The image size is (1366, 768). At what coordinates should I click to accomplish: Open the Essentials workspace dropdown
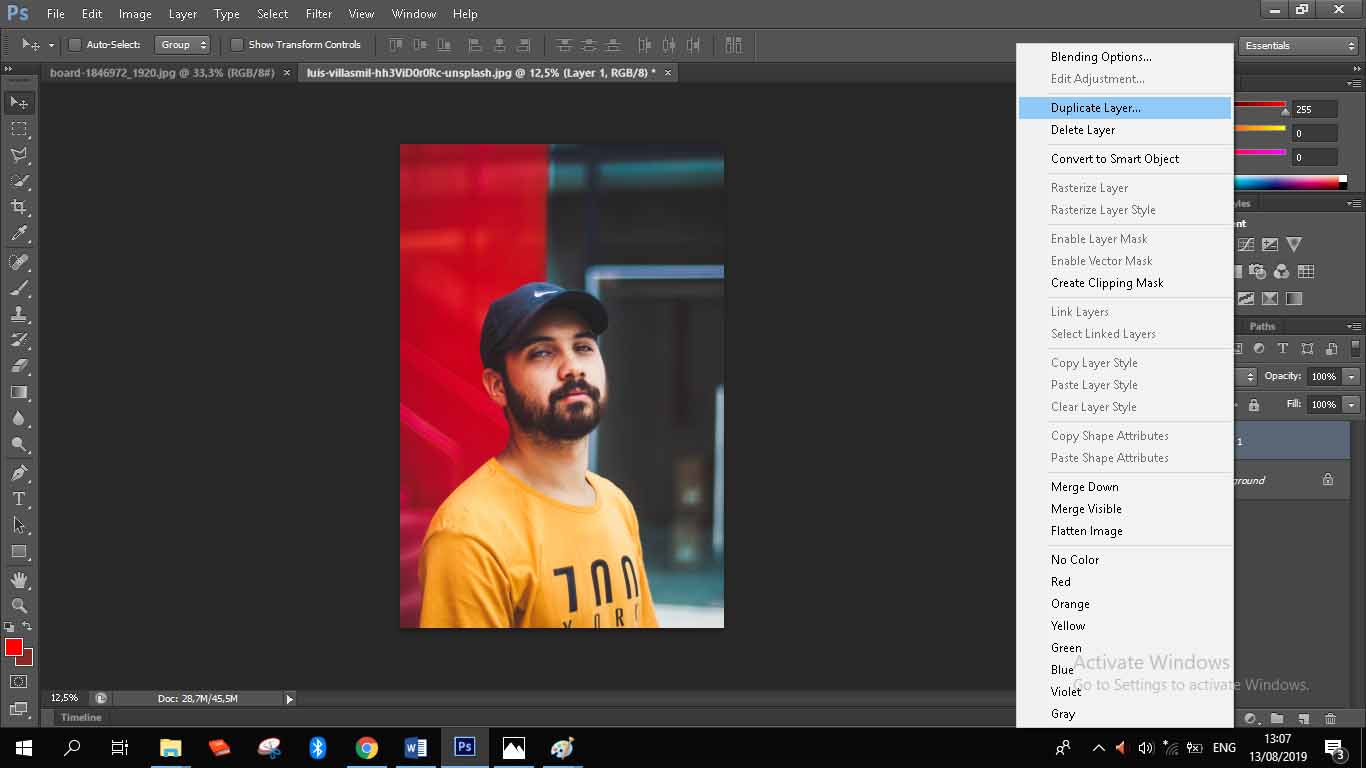[x=1297, y=45]
